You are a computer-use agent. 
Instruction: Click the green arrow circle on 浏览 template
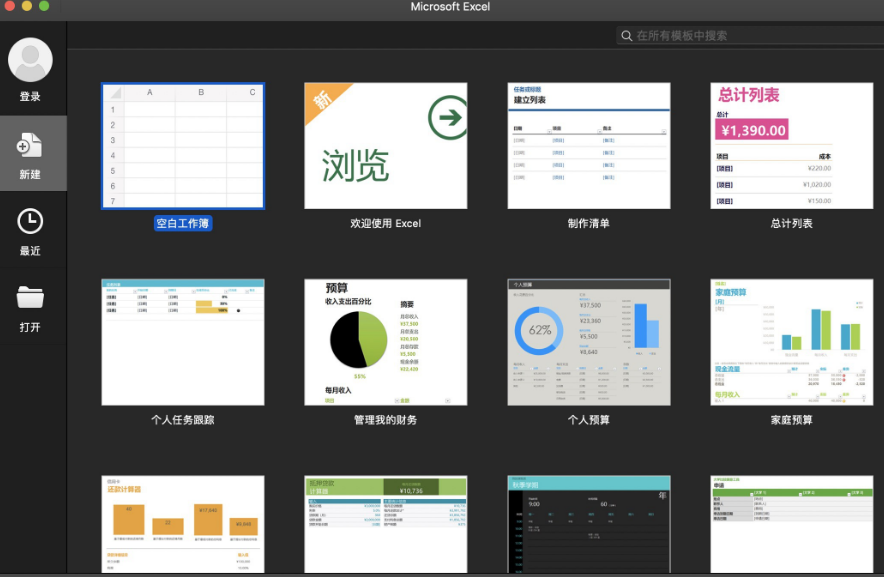click(447, 118)
